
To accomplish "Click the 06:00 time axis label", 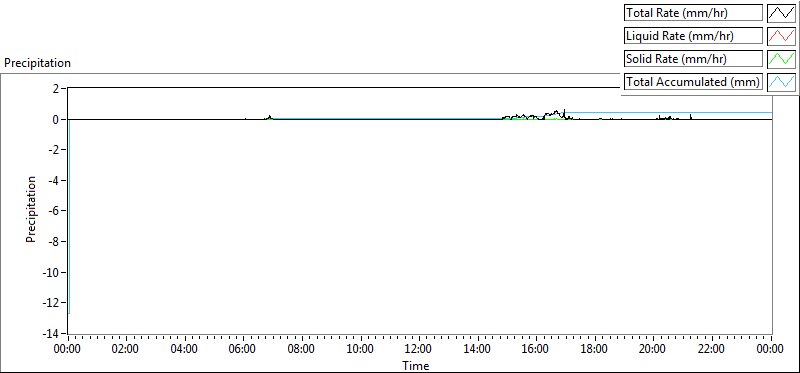I will pos(242,349).
